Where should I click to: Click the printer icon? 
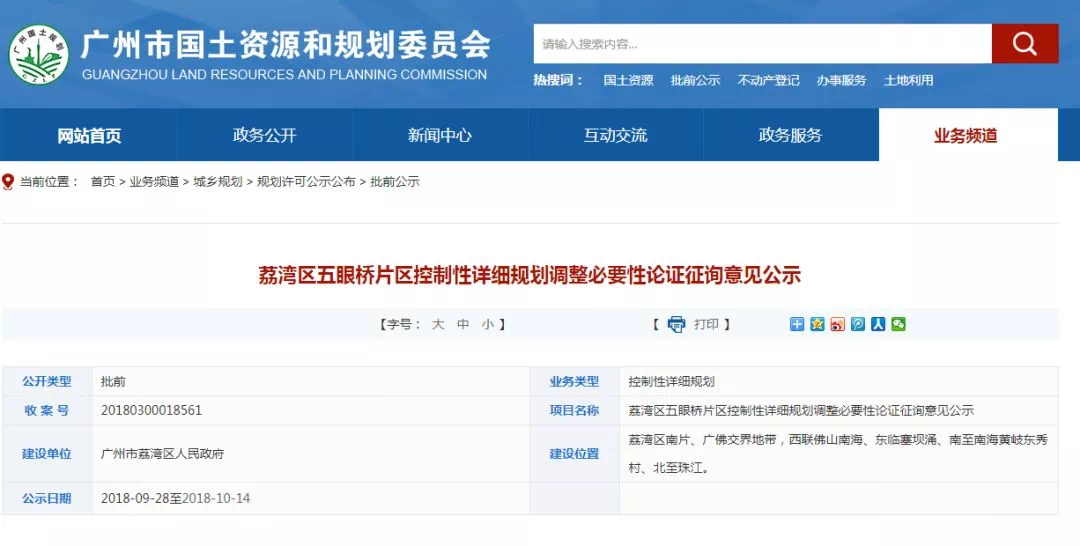(676, 324)
